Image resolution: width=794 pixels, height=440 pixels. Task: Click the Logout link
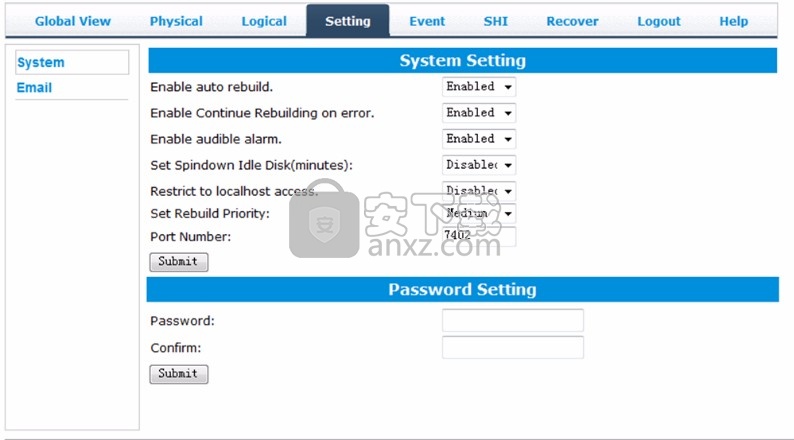(659, 21)
